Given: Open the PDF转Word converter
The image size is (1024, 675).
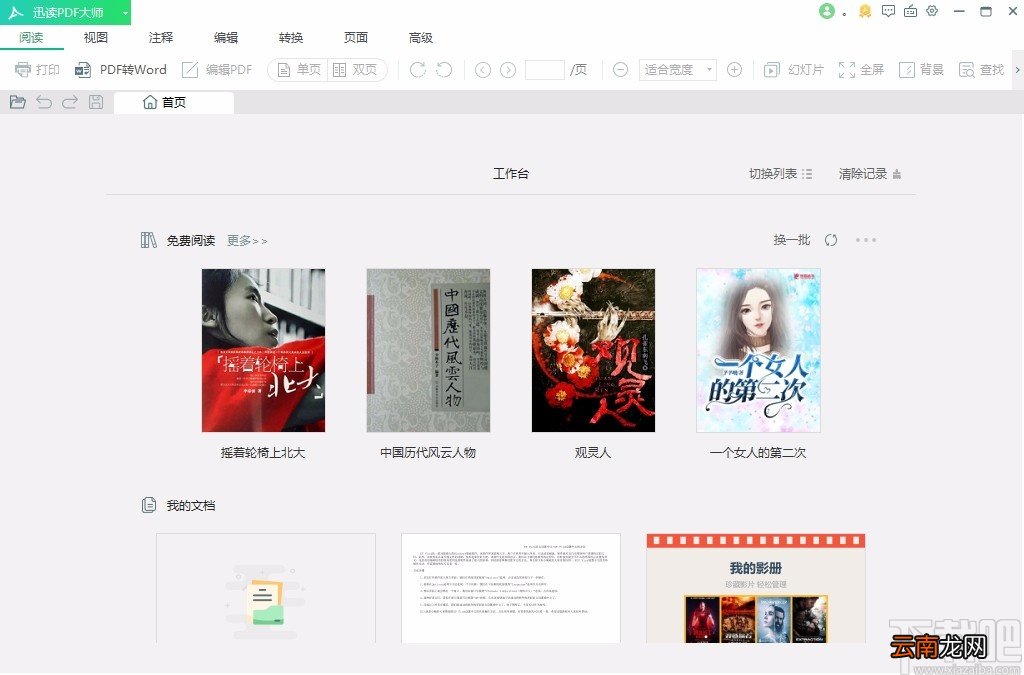Looking at the screenshot, I should 120,69.
